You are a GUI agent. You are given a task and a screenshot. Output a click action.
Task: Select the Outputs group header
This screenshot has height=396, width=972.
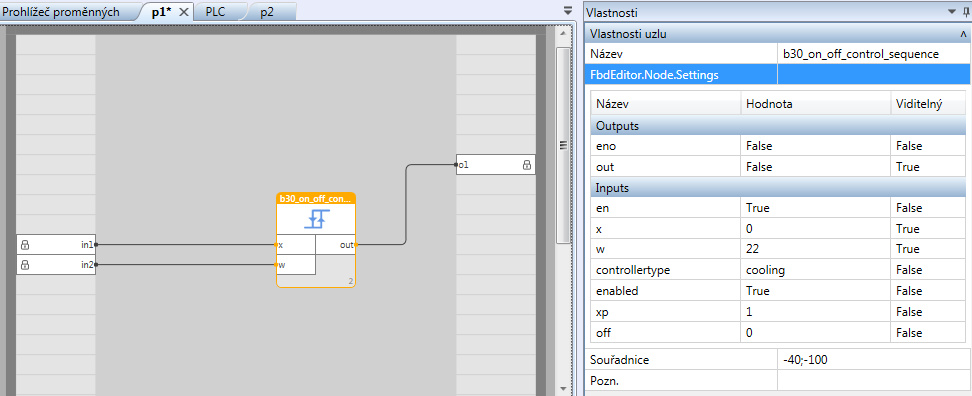click(778, 126)
